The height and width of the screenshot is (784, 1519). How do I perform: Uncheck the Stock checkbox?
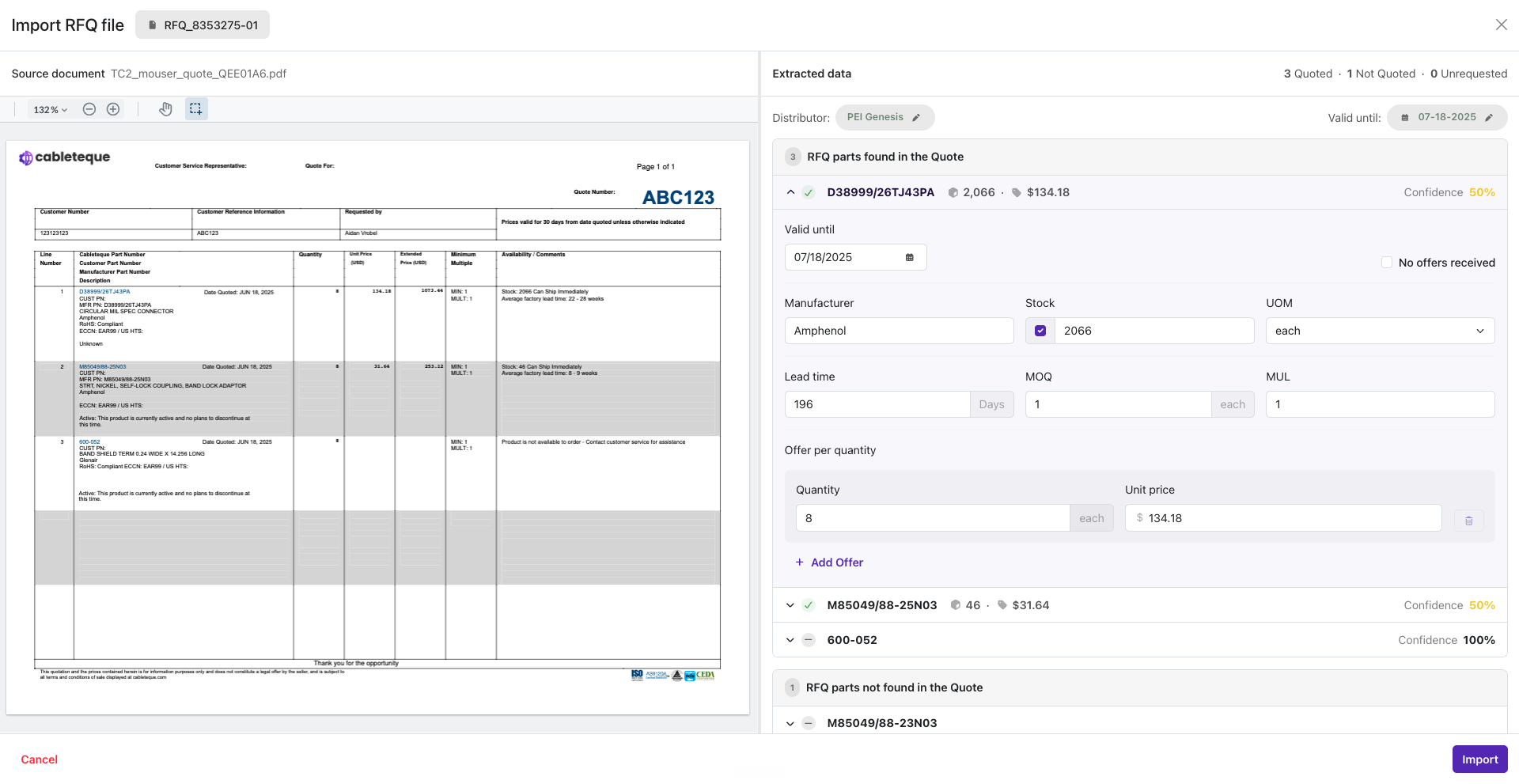click(x=1040, y=331)
